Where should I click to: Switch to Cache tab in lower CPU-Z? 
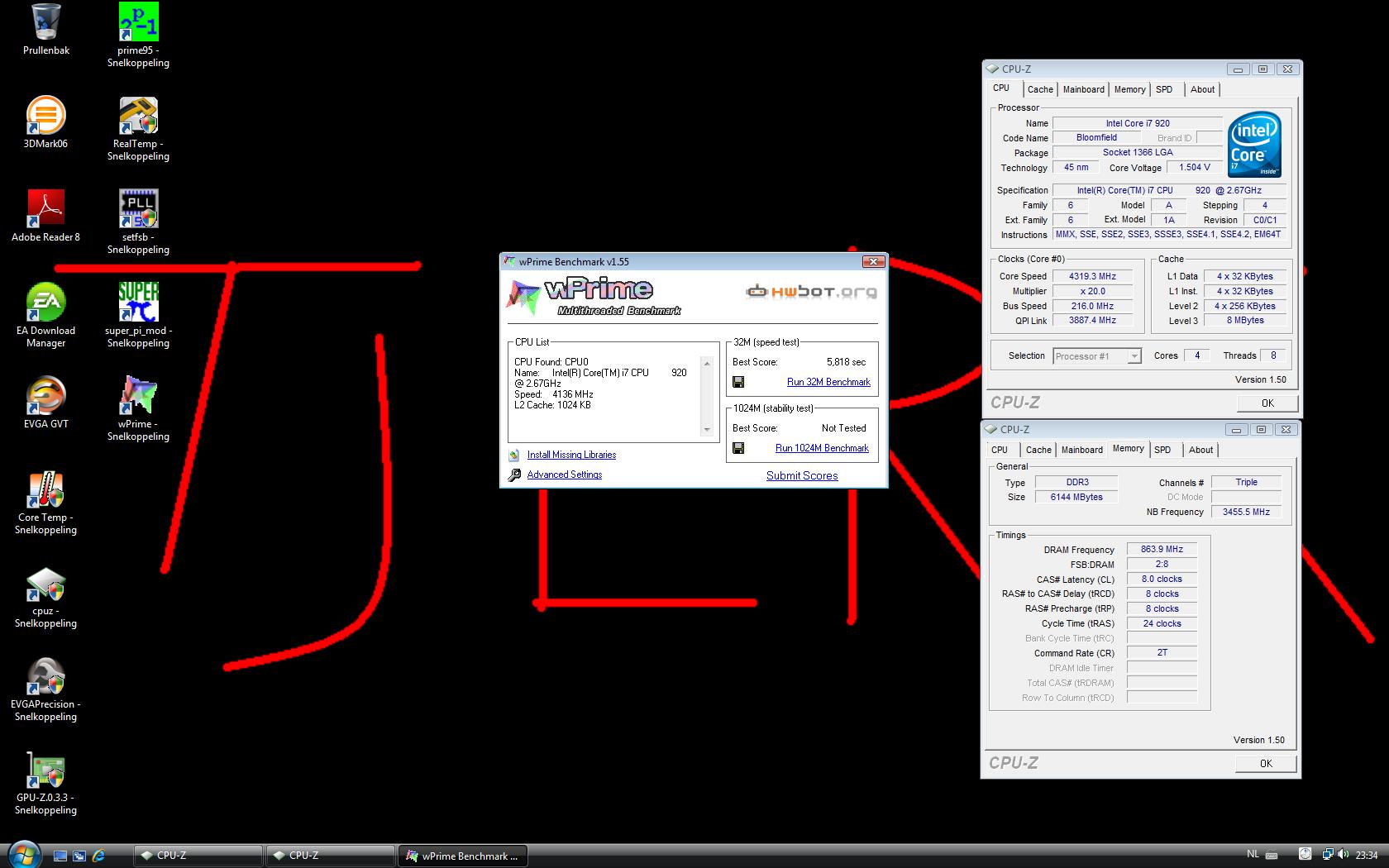click(x=1038, y=450)
